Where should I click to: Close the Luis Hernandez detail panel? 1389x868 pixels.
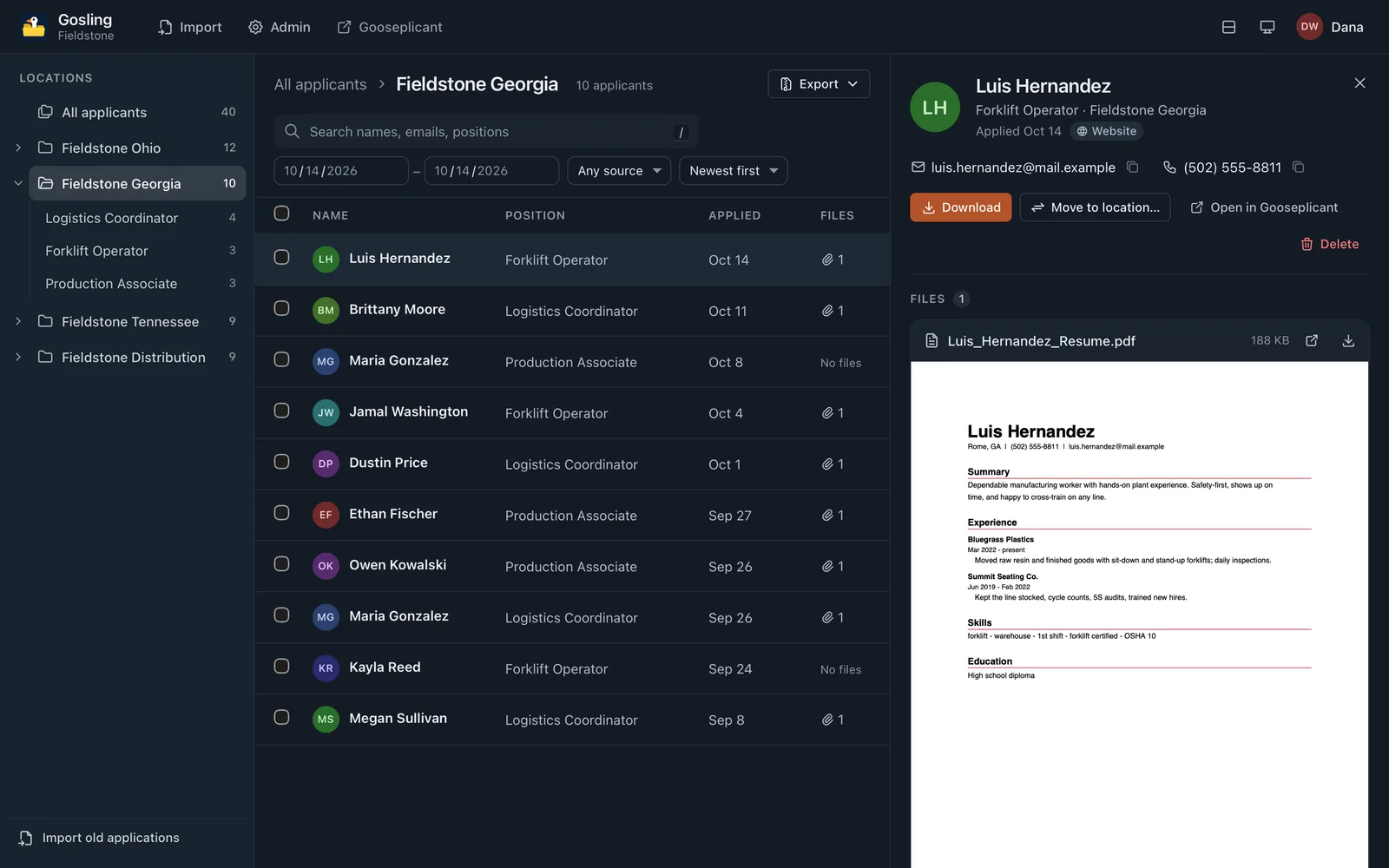(x=1359, y=83)
